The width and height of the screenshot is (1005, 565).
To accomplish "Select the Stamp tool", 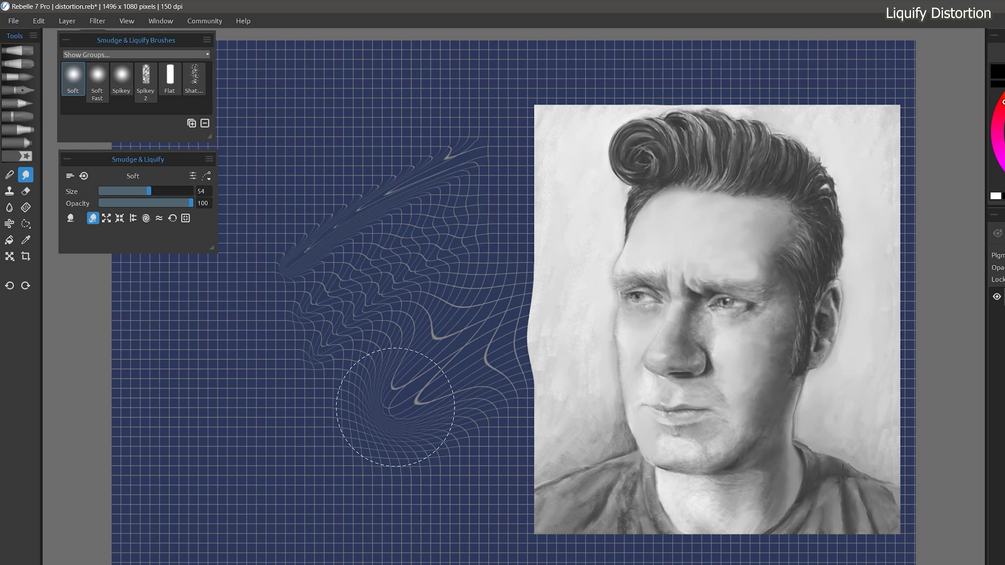I will tap(10, 191).
